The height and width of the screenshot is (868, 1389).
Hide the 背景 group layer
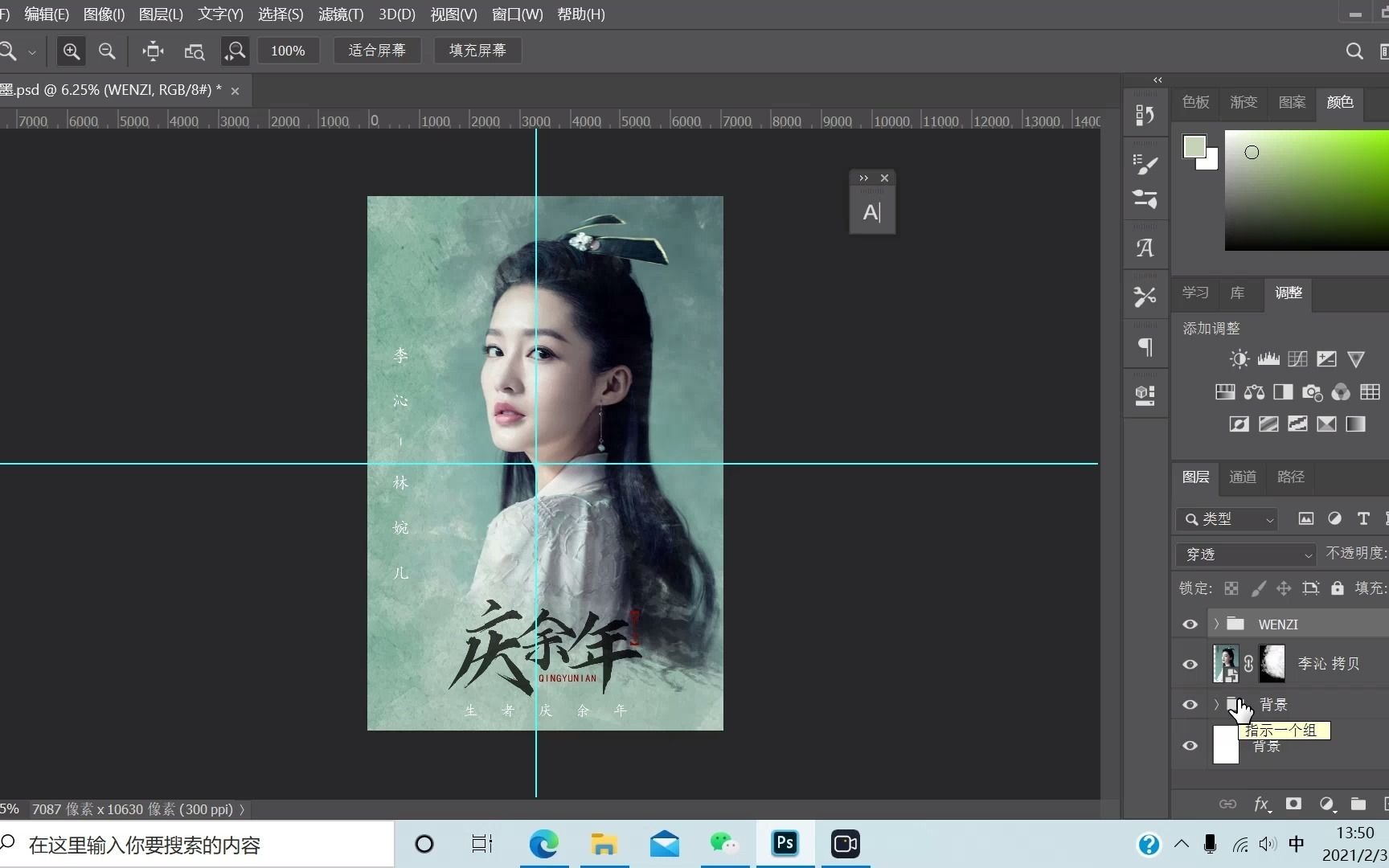[x=1190, y=705]
